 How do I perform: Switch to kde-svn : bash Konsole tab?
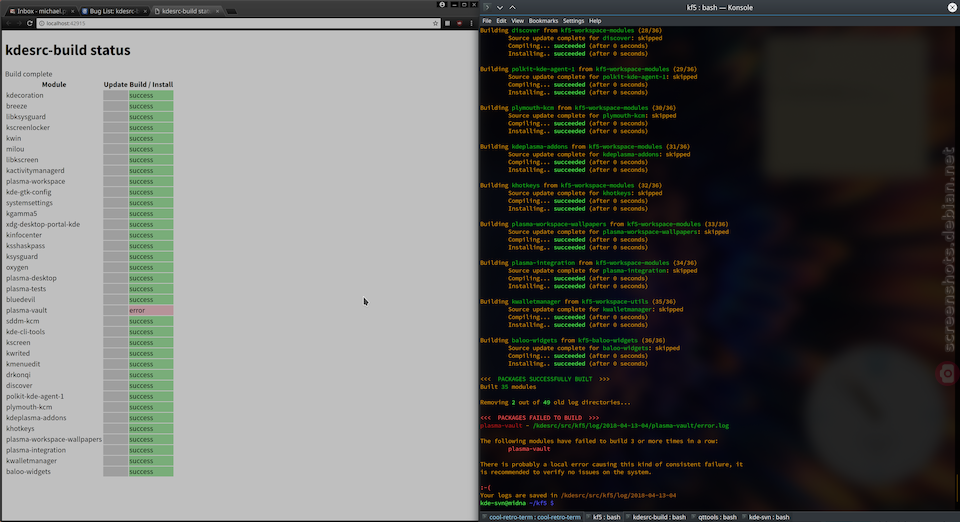(766, 517)
